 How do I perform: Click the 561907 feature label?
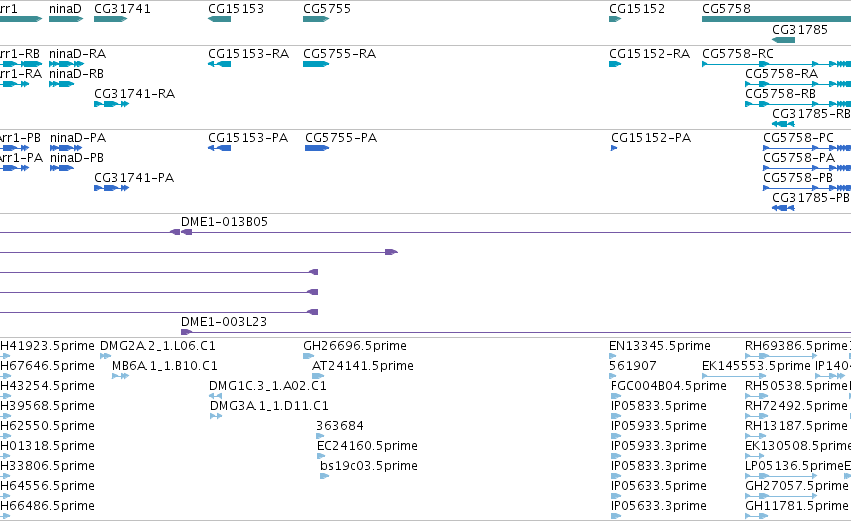coord(633,366)
